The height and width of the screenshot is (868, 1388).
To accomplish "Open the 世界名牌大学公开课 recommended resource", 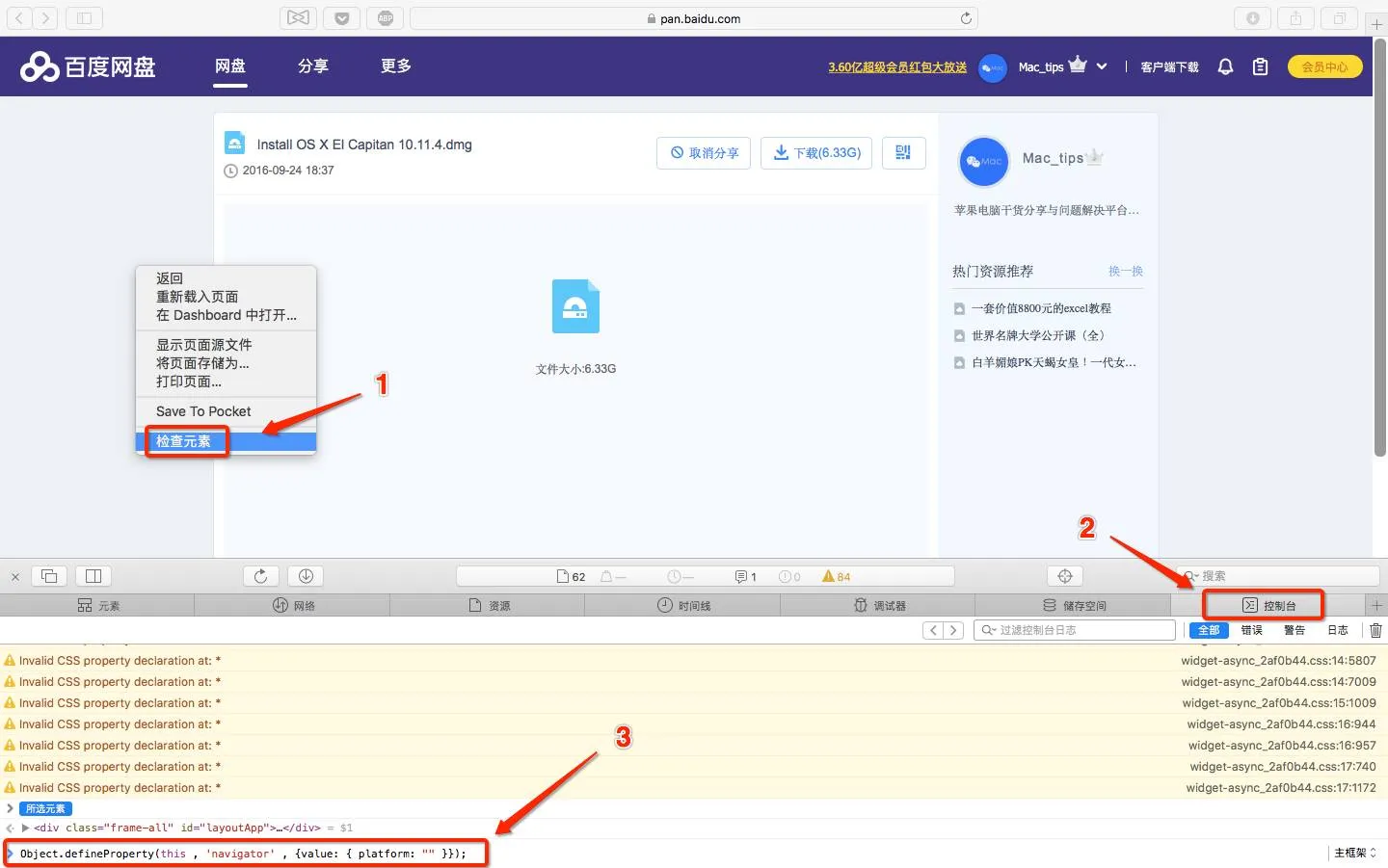I will [x=1038, y=335].
